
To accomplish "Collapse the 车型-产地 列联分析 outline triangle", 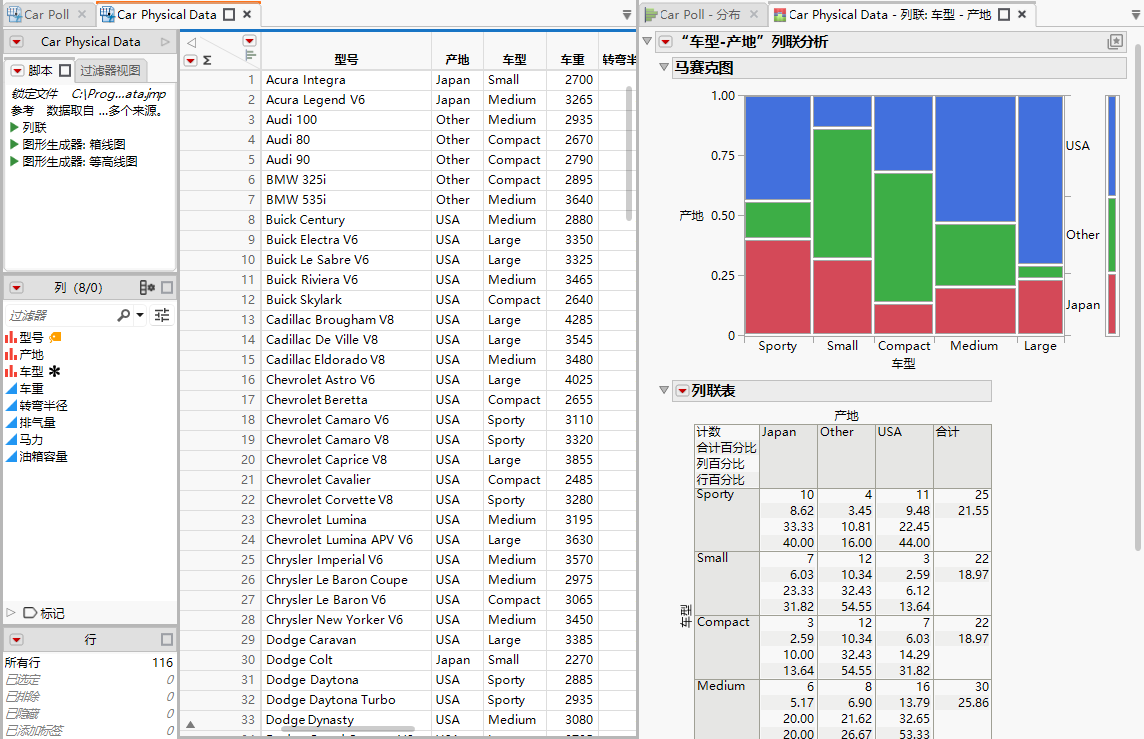I will (x=647, y=42).
